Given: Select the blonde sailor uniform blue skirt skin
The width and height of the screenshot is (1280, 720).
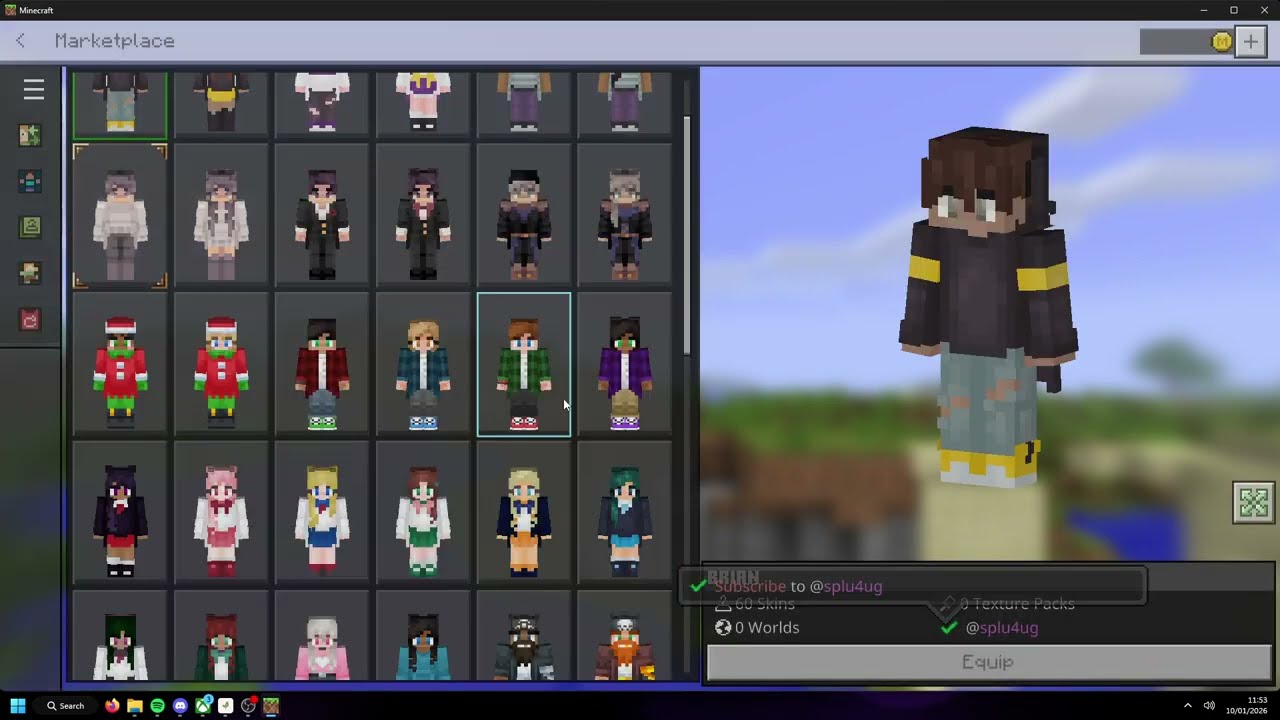Looking at the screenshot, I should (322, 514).
